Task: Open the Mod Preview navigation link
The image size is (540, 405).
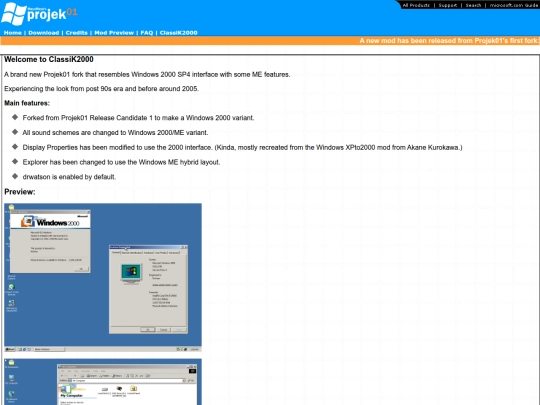Action: tap(114, 33)
